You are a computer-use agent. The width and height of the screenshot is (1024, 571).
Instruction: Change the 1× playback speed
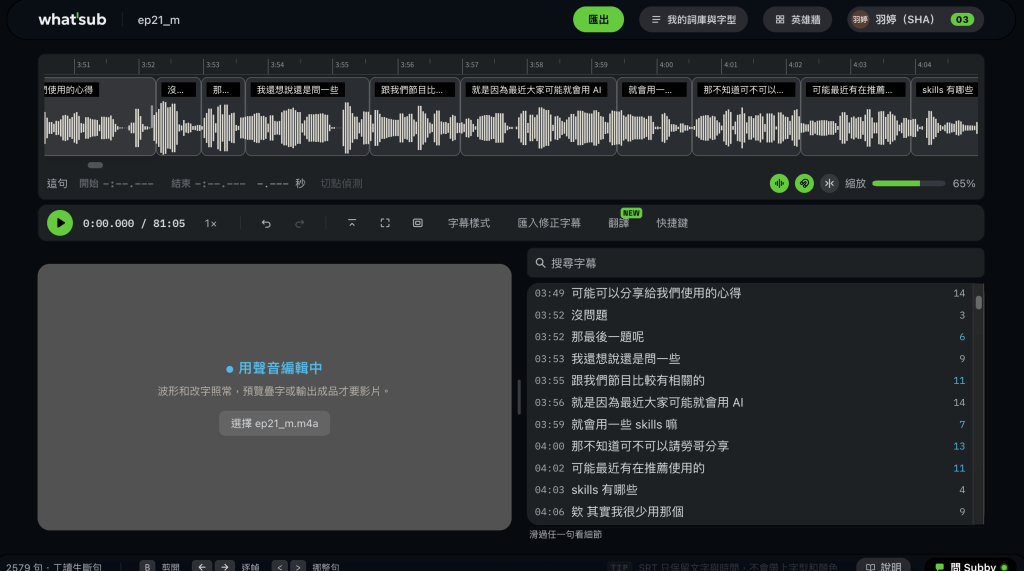(x=211, y=223)
